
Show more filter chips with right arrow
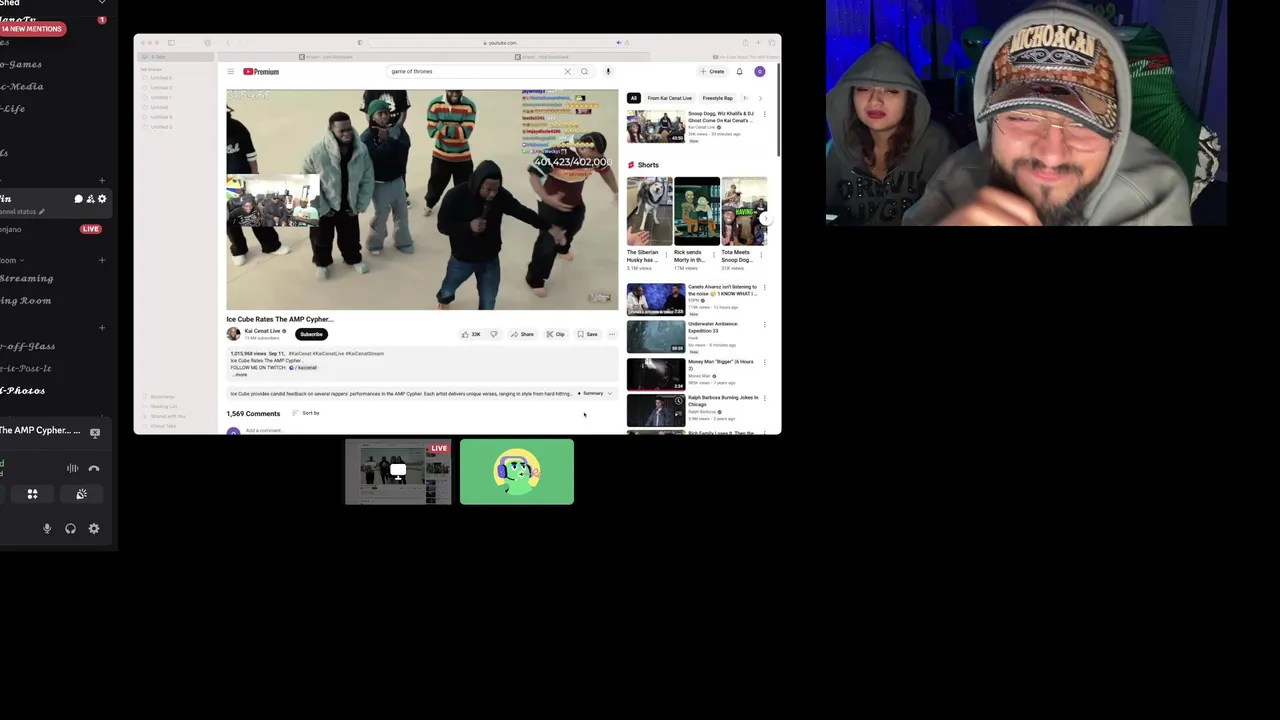click(760, 98)
